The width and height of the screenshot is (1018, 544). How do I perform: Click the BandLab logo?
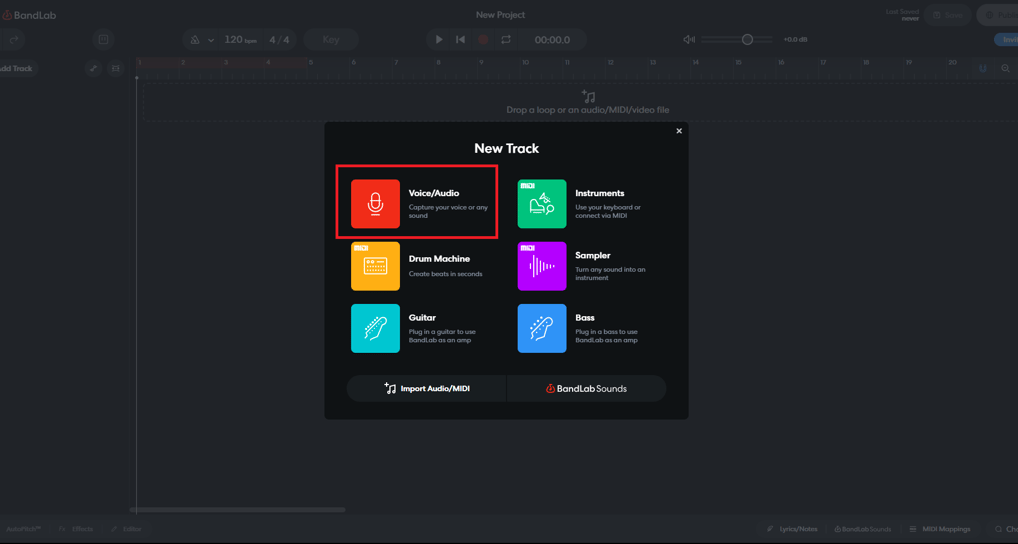[29, 15]
